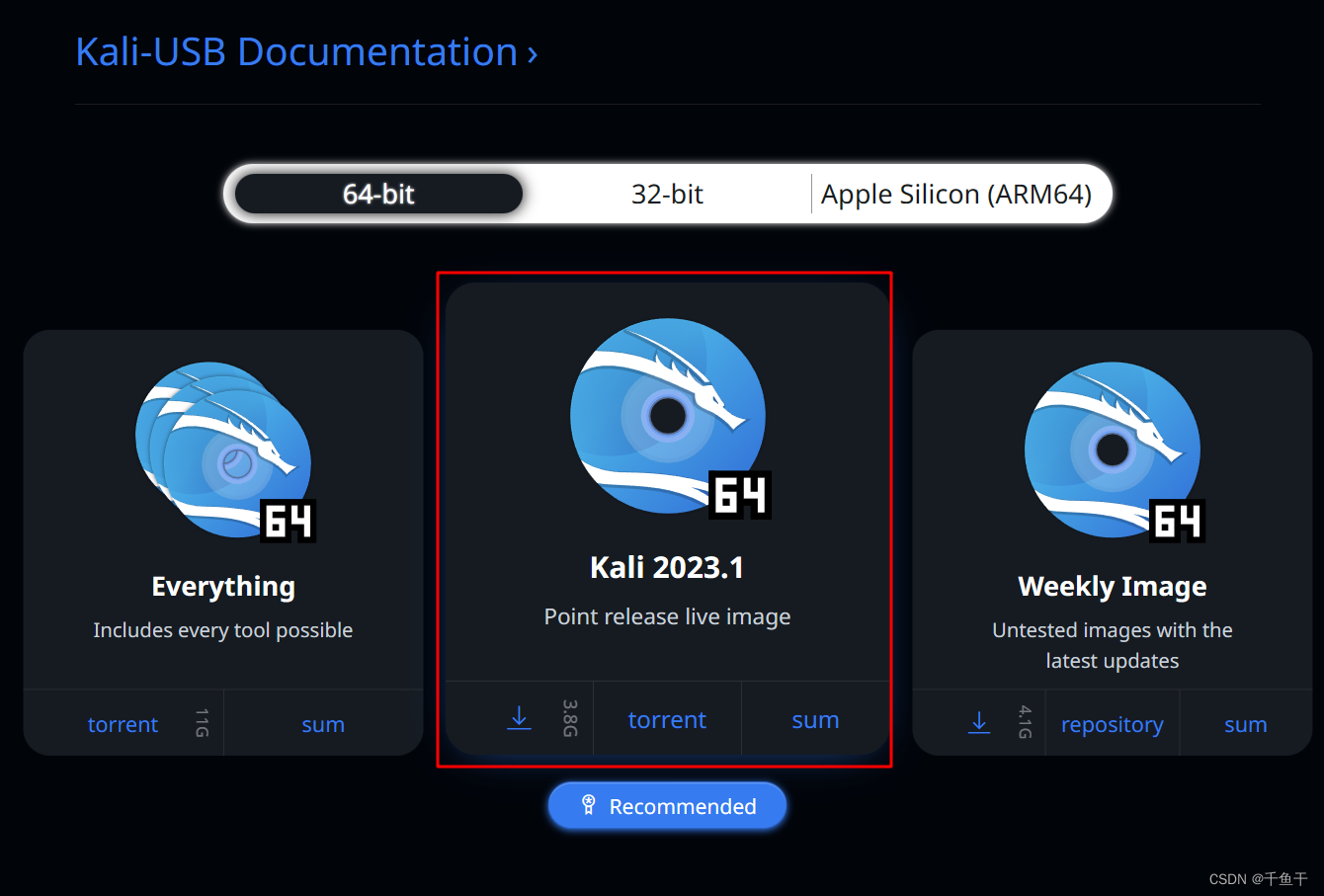Click 'Untested images with the latest updates' text
Viewport: 1324px width, 896px height.
[x=1113, y=645]
